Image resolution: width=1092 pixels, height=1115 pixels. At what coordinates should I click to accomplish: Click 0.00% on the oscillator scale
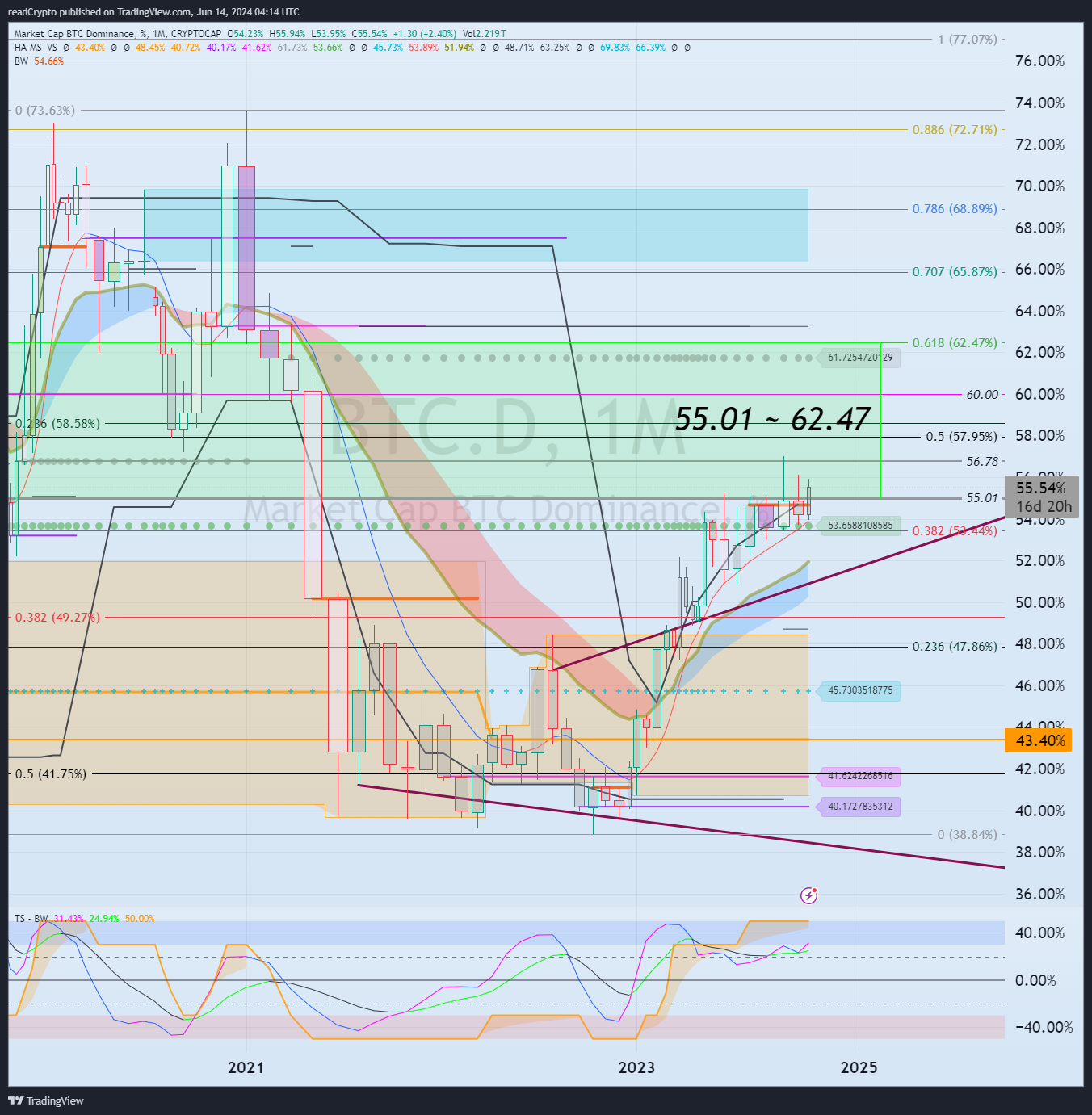[1035, 980]
